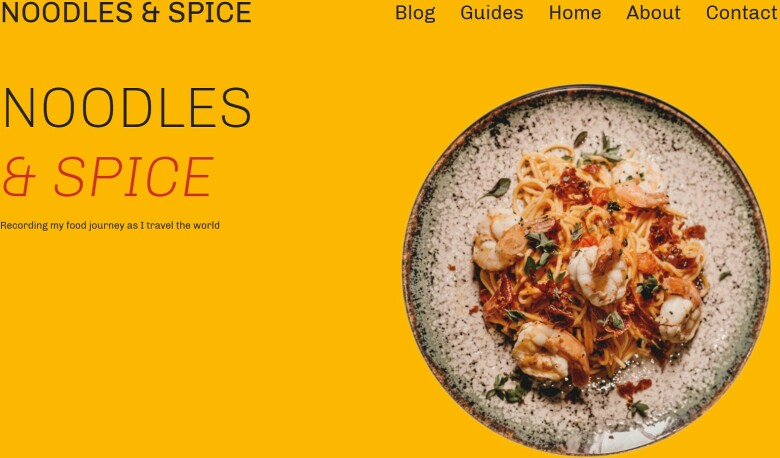Click the red italic SPICE hero word
The height and width of the screenshot is (458, 780).
134,177
